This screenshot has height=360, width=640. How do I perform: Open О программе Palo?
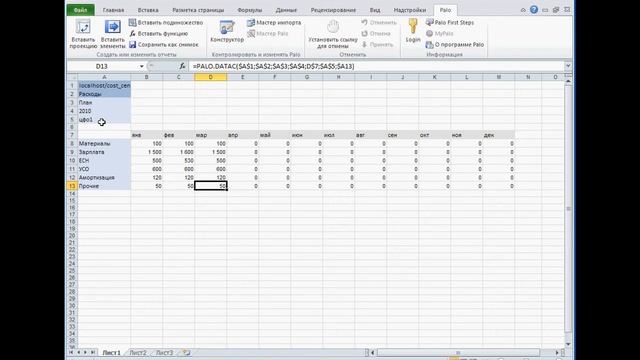(455, 44)
